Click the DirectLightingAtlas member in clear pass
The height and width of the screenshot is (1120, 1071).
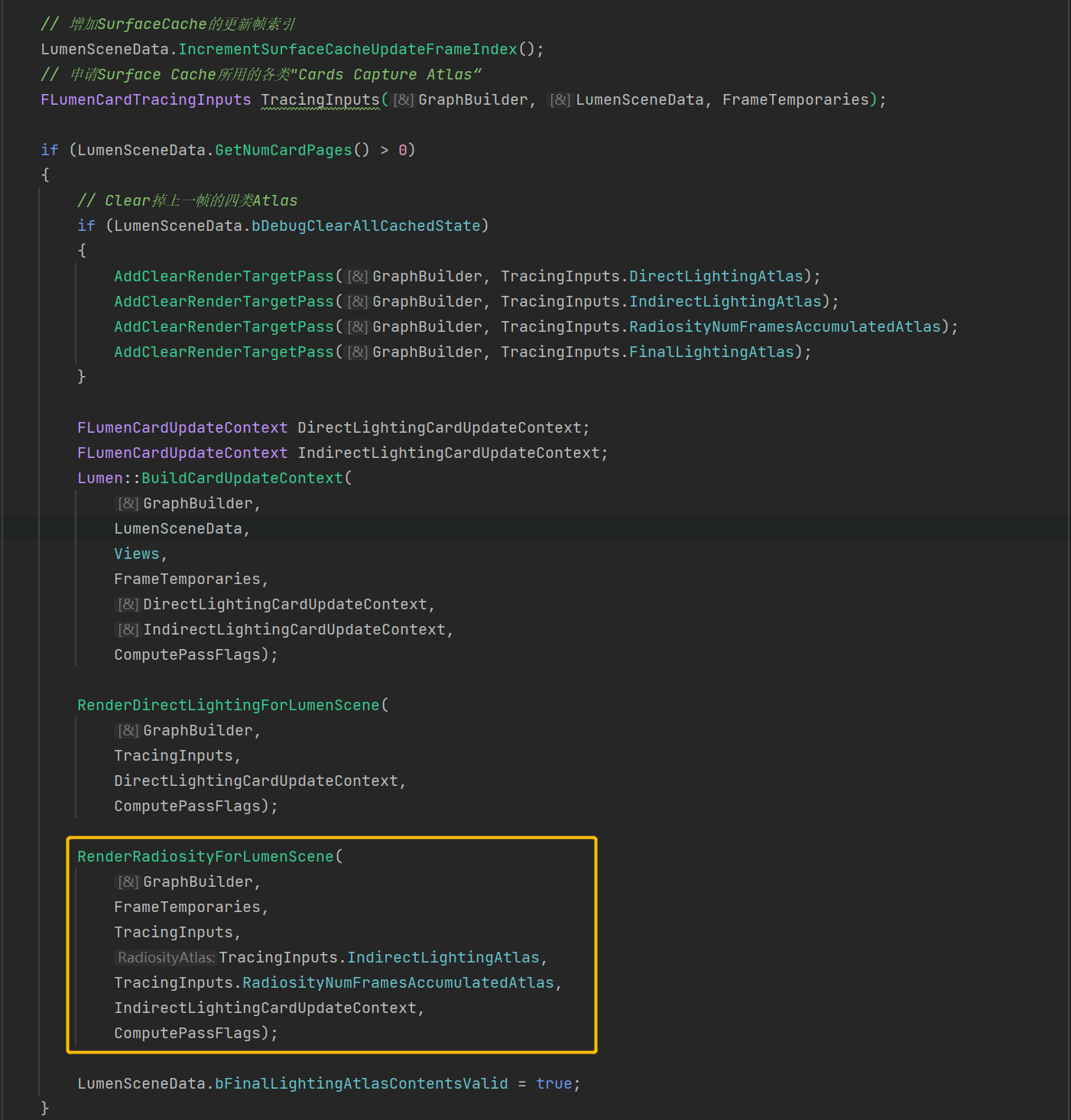point(716,277)
